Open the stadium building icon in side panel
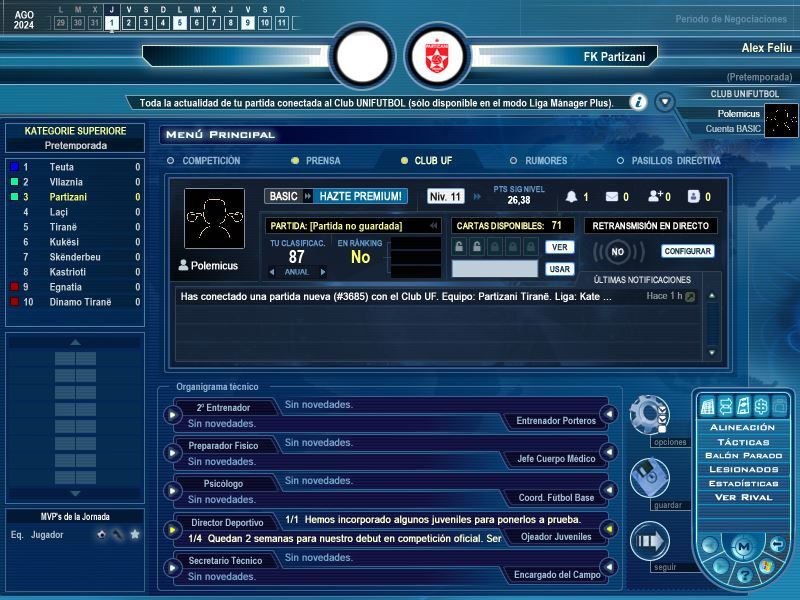Image resolution: width=800 pixels, height=600 pixels. [708, 406]
